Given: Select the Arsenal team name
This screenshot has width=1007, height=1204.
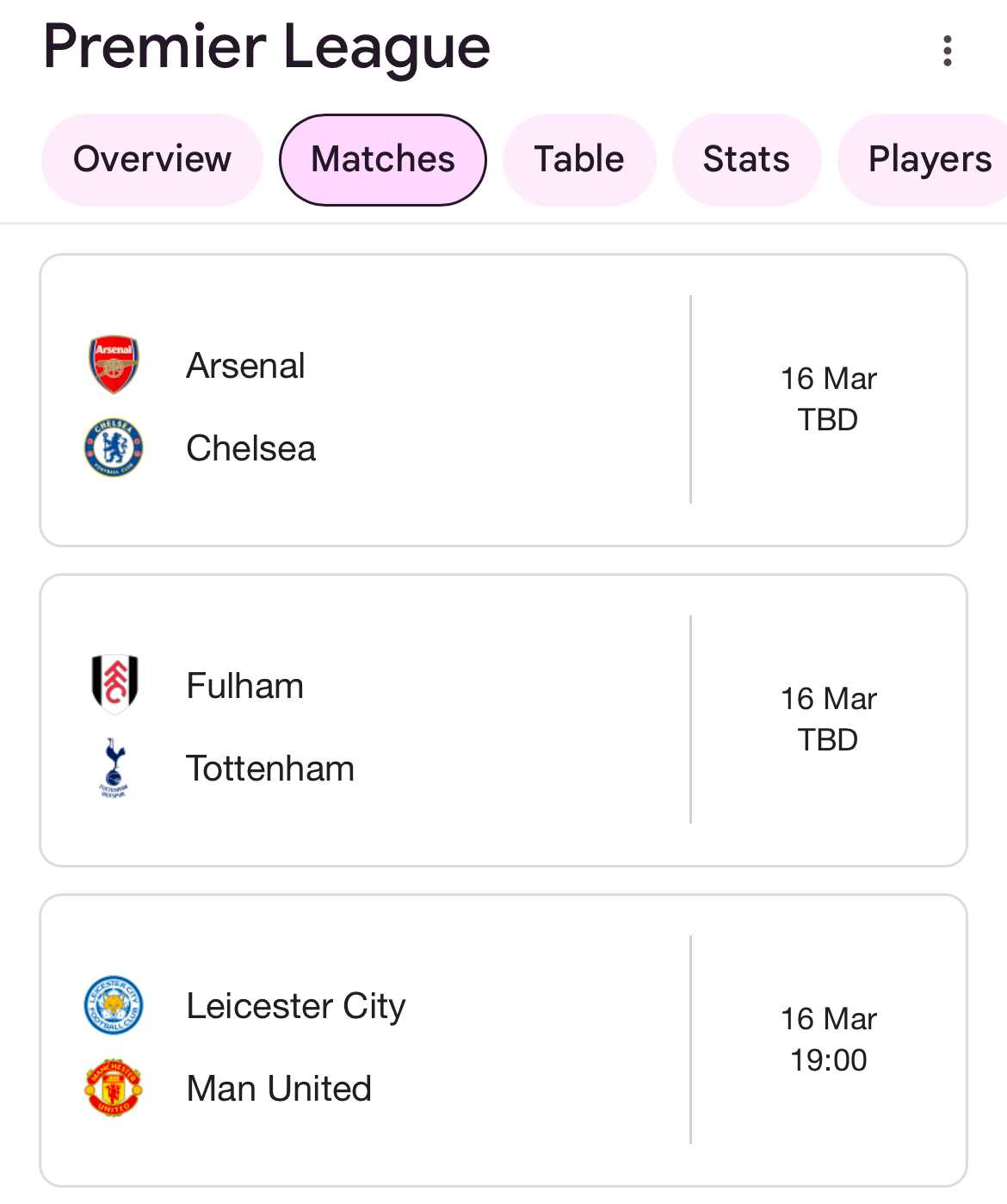Looking at the screenshot, I should (245, 366).
